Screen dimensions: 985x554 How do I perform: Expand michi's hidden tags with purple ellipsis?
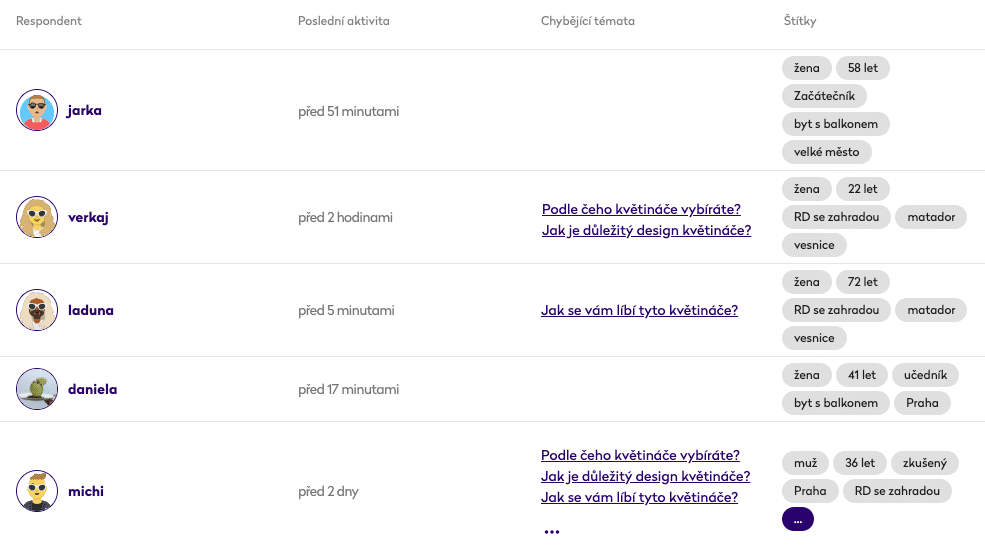(797, 520)
